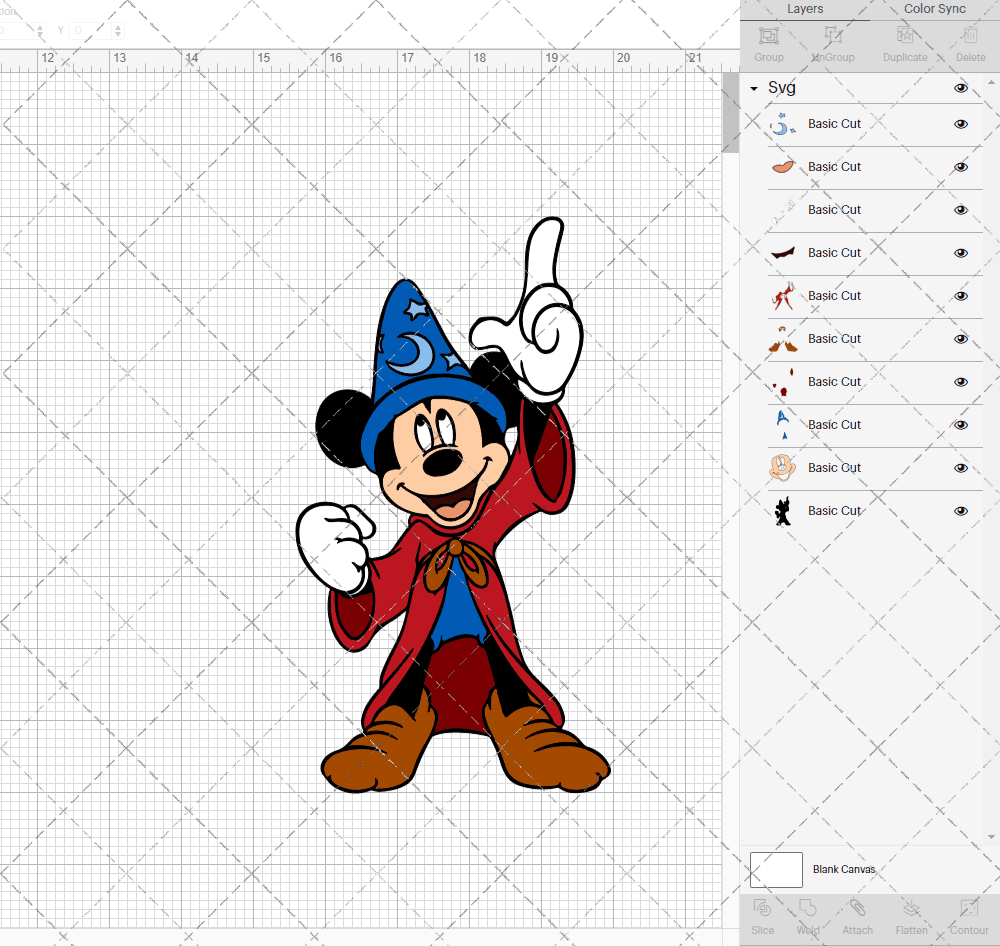
Task: Select the brown shoes layer thumbnail
Action: 783,339
